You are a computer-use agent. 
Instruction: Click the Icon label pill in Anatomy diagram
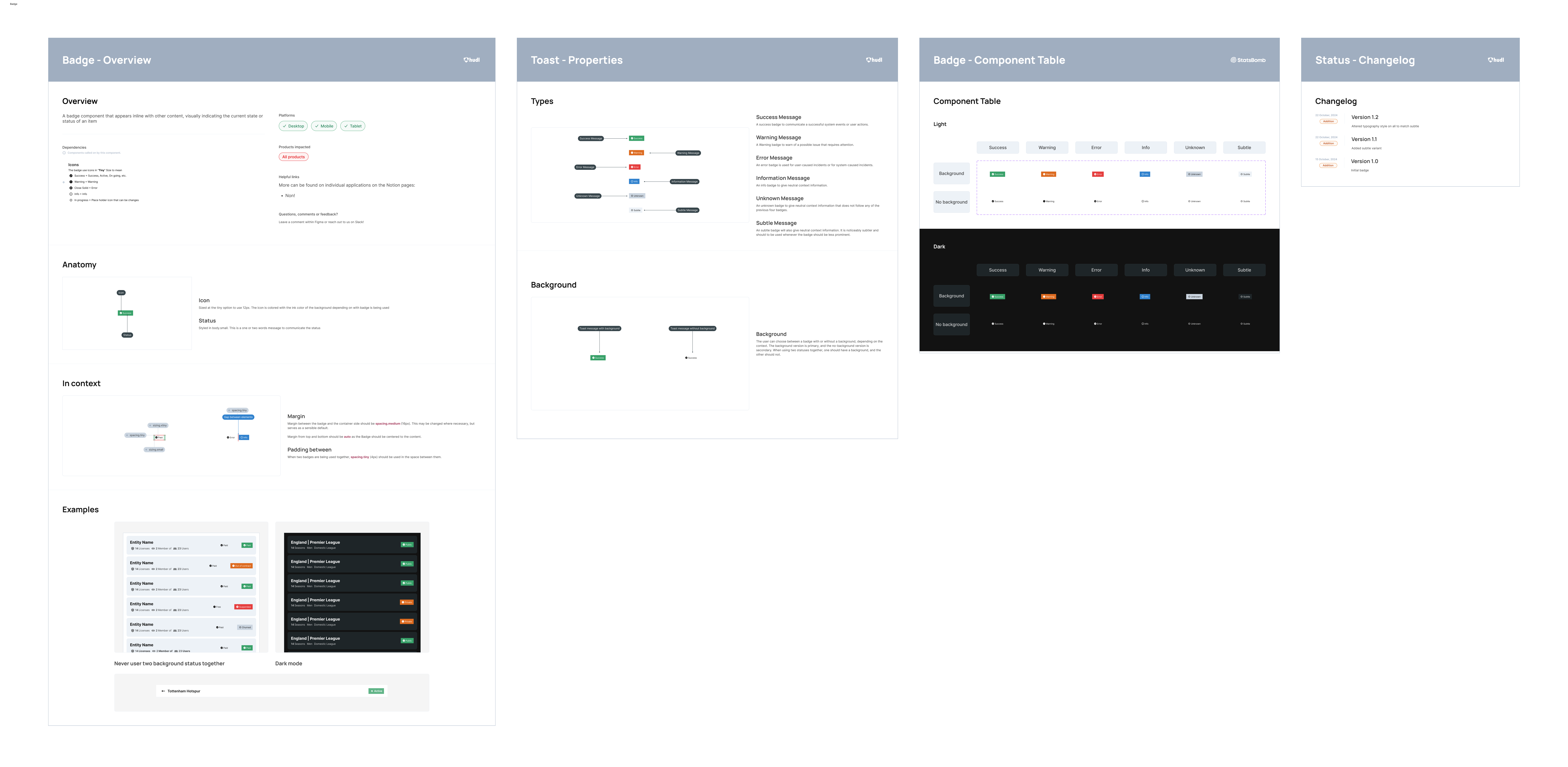click(x=121, y=293)
